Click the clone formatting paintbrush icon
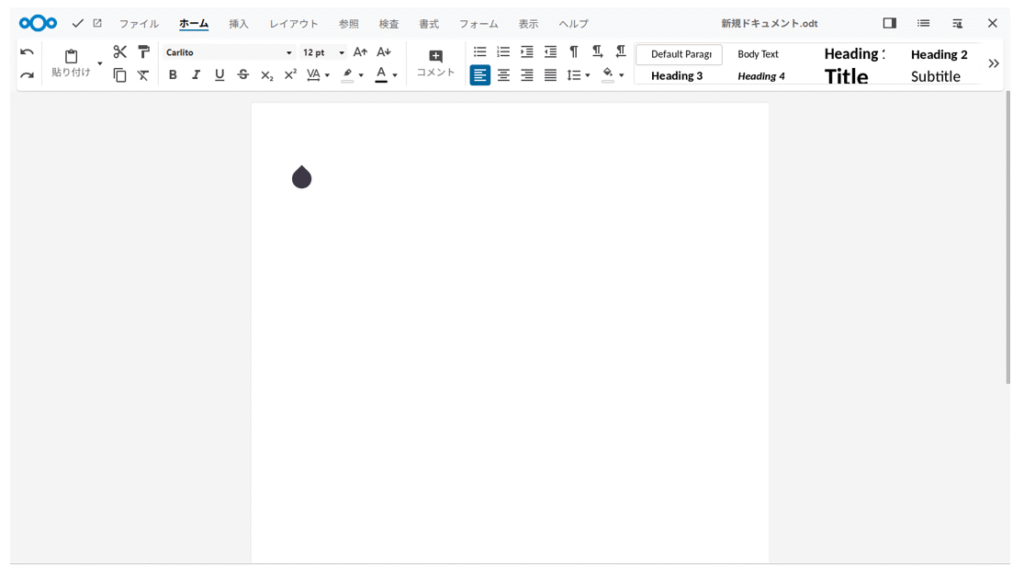1024x575 pixels. [x=144, y=52]
